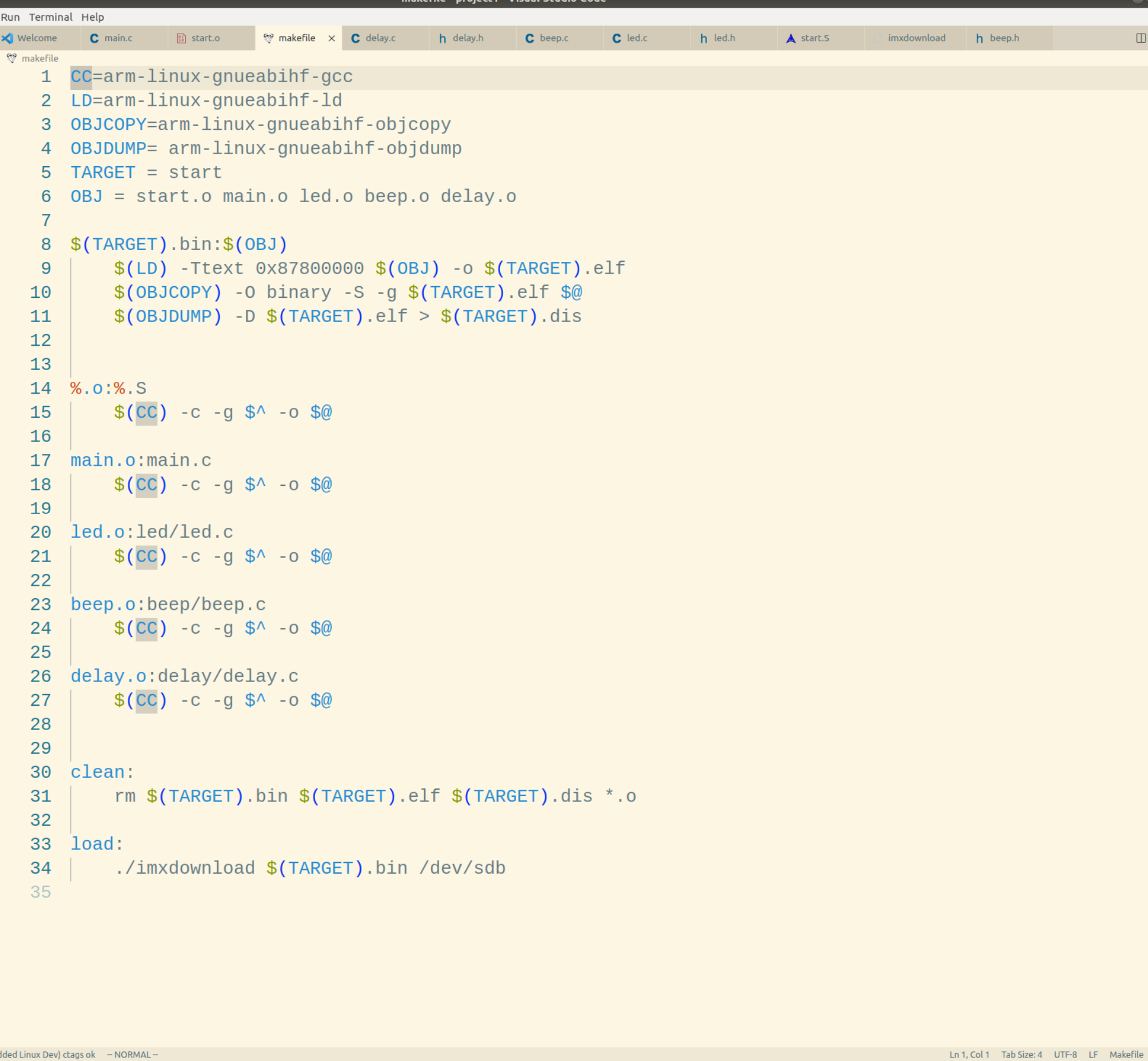Open the start.o binary file tab

pos(205,38)
